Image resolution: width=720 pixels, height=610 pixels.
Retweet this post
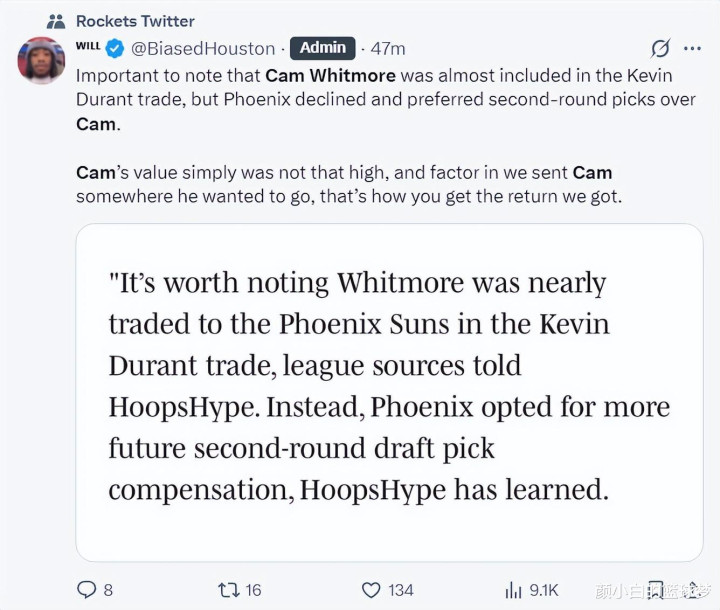tap(227, 589)
